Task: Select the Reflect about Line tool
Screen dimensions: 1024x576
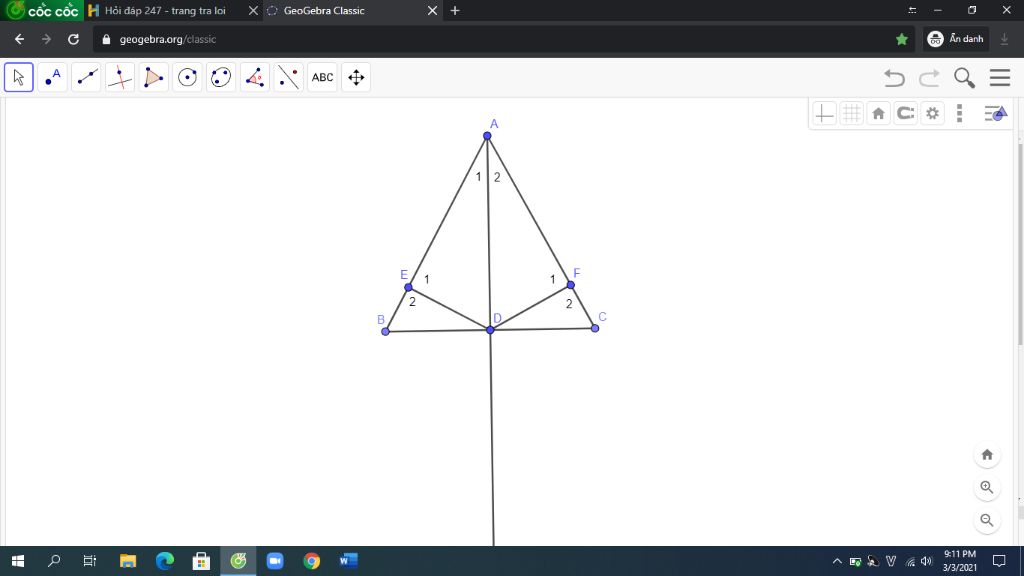Action: 289,77
